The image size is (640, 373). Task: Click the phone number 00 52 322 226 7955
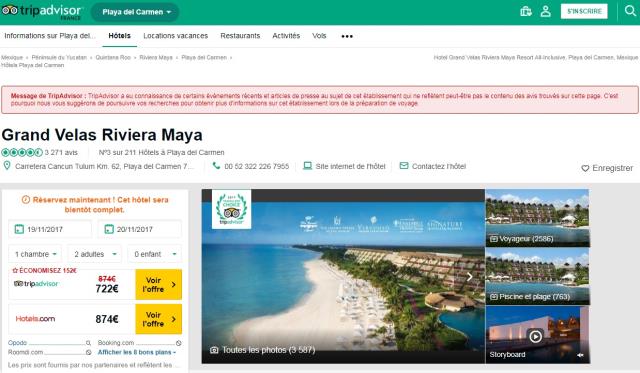(x=256, y=166)
